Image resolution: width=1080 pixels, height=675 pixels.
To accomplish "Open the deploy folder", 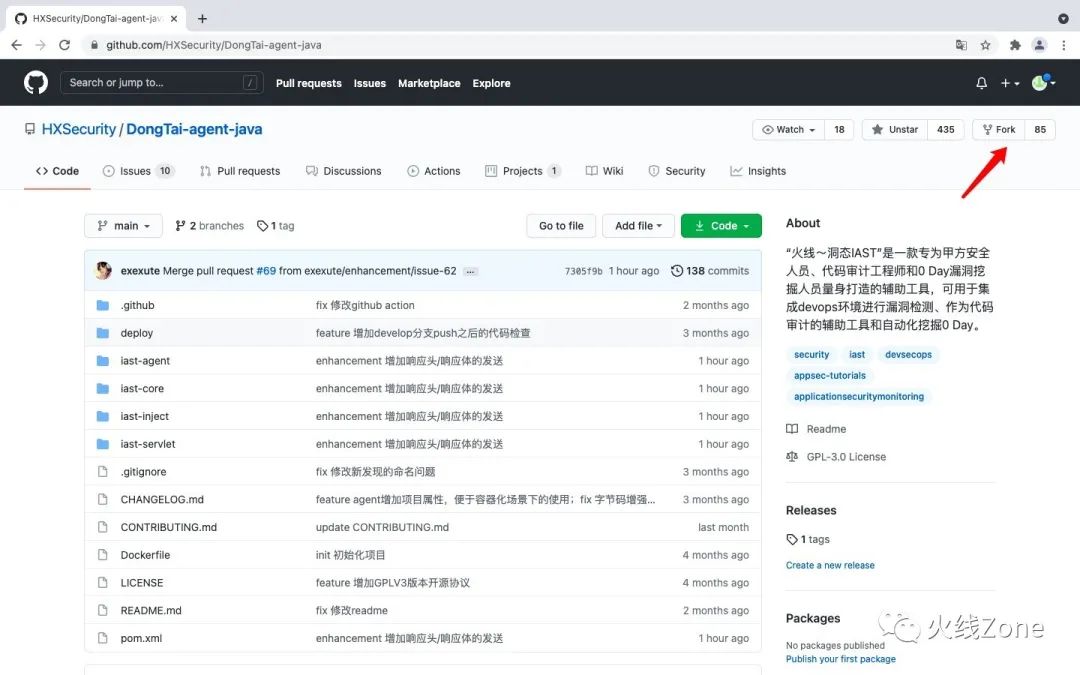I will click(x=136, y=333).
